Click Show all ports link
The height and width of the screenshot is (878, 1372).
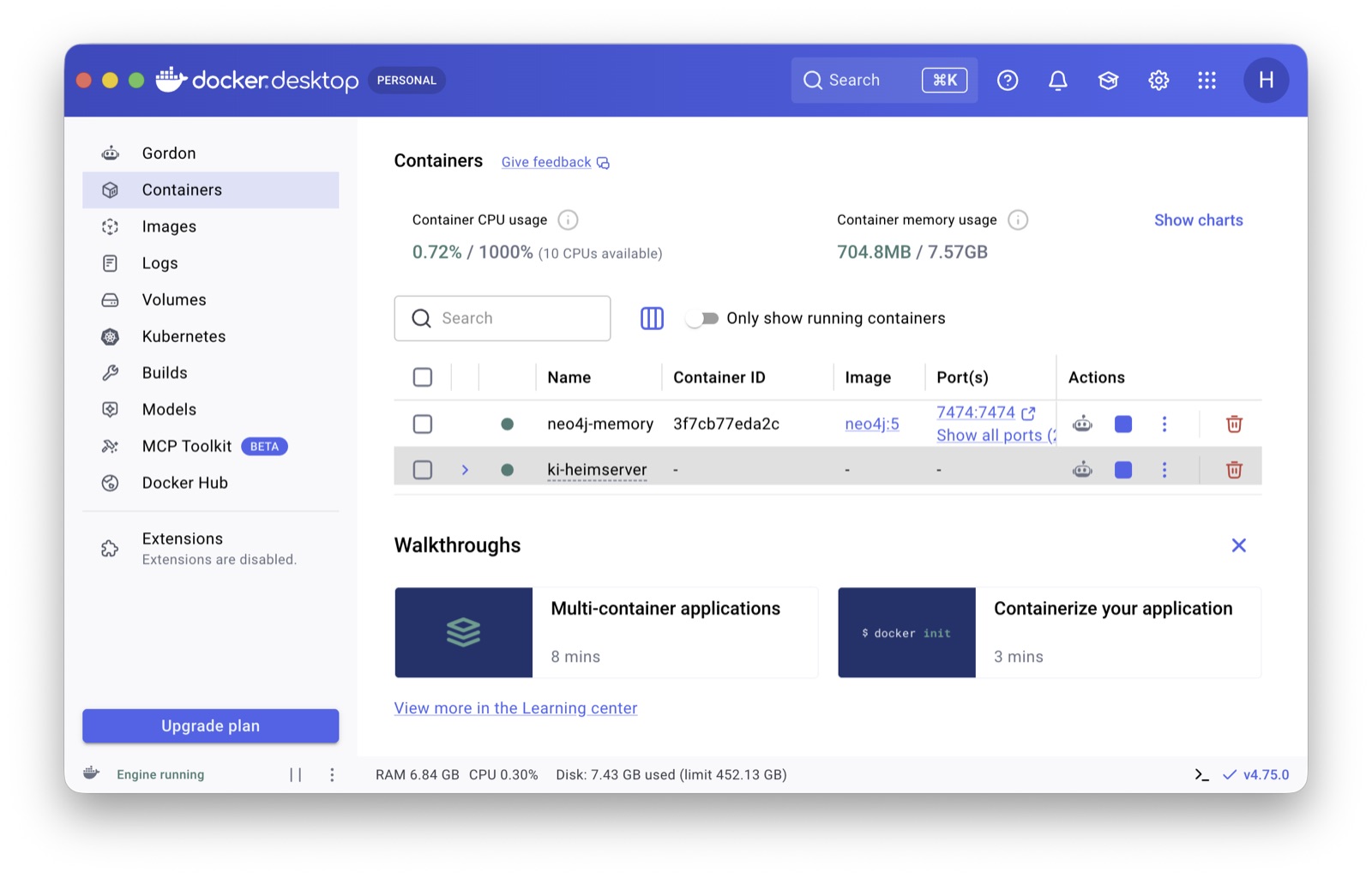[x=996, y=436]
